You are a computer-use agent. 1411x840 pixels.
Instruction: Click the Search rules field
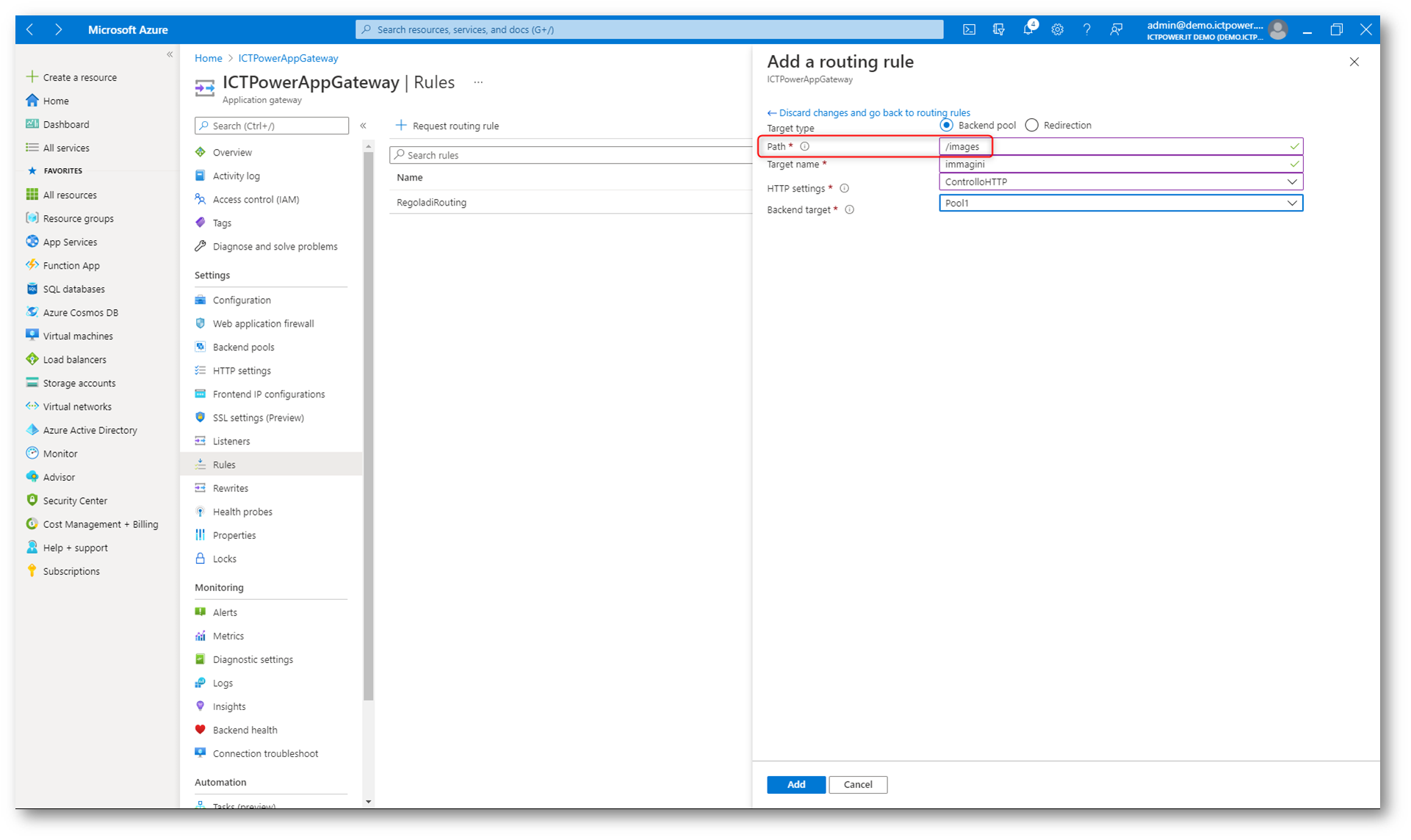(571, 155)
